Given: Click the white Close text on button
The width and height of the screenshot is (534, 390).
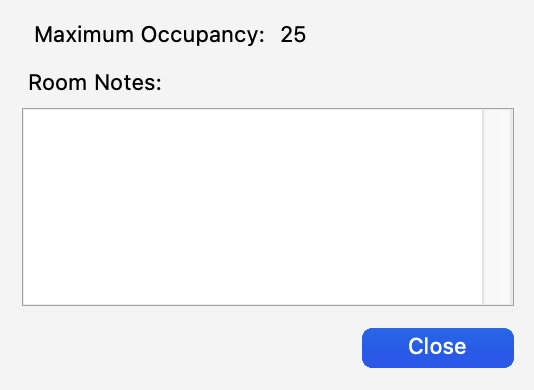Looking at the screenshot, I should pyautogui.click(x=437, y=346).
